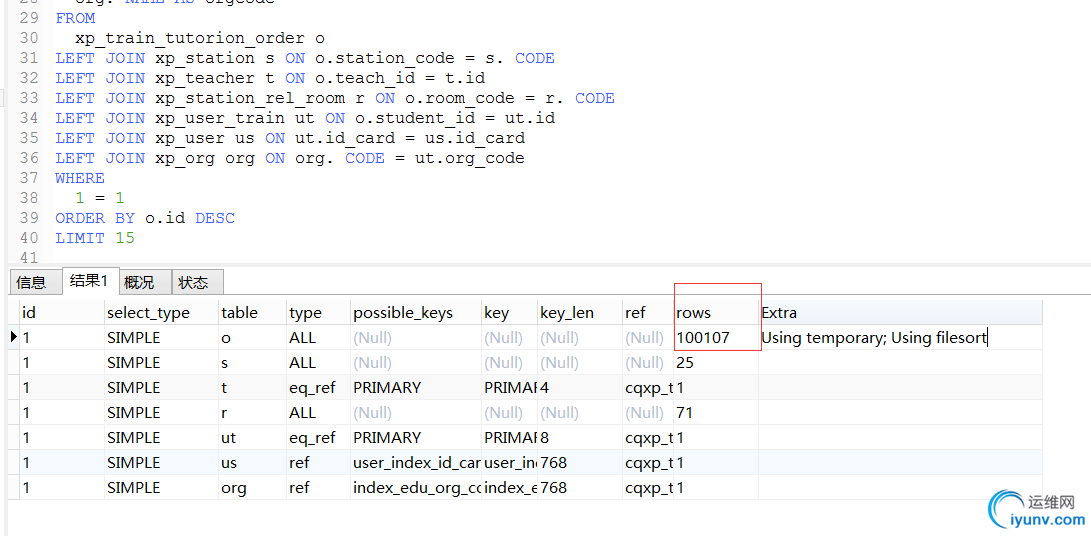Screen dimensions: 1091x536
Task: Click the ref column header
Action: [x=648, y=313]
